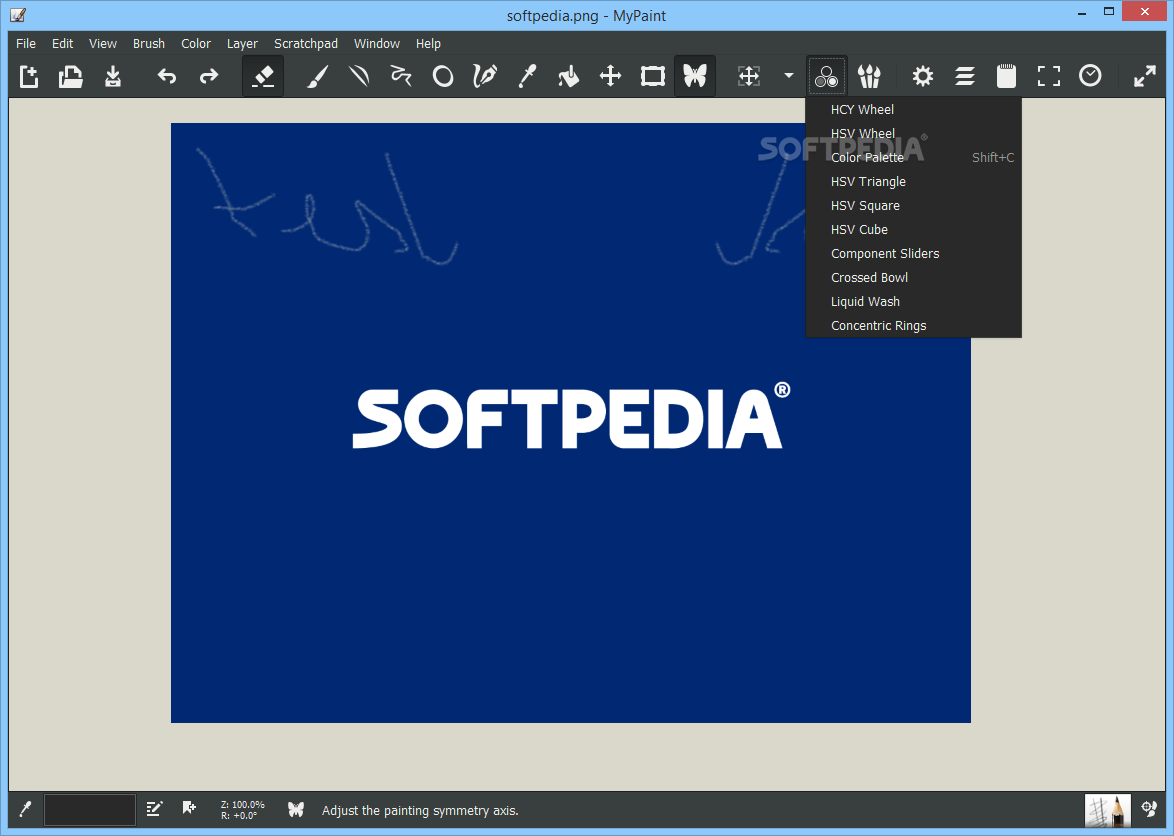Choose HSV Wheel color chooser
Viewport: 1174px width, 836px height.
coord(913,133)
